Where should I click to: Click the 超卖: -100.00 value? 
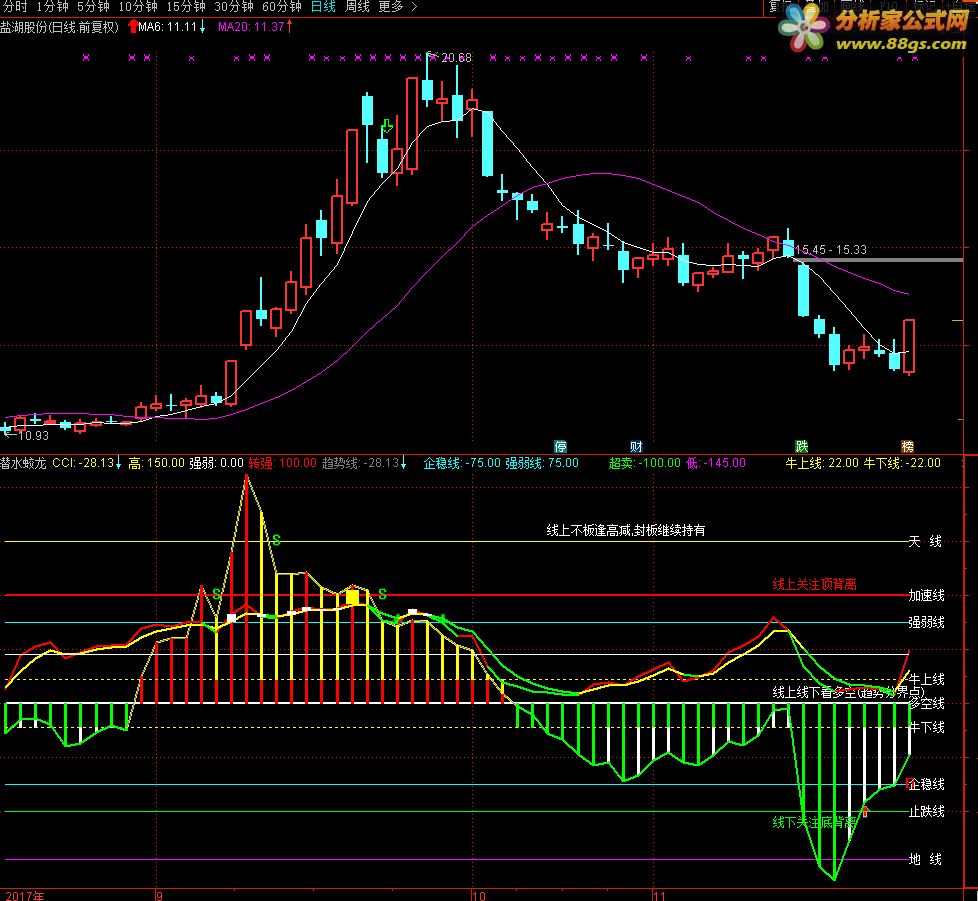pos(645,463)
